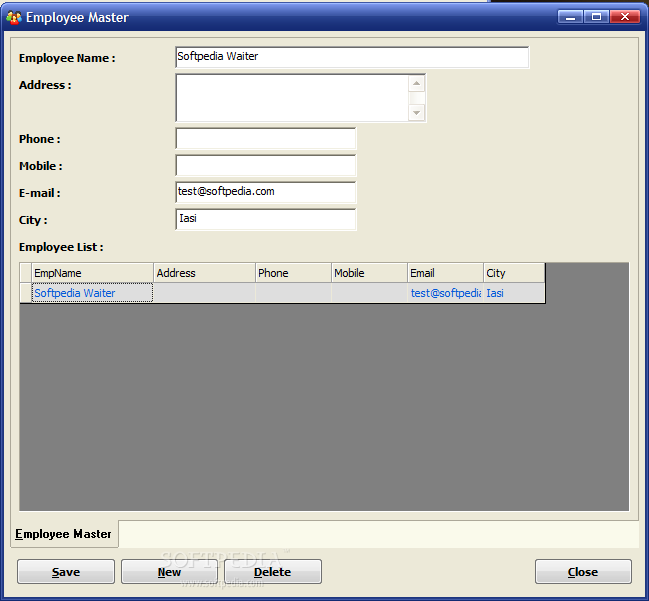Click the Employee Master title bar icon

click(13, 17)
